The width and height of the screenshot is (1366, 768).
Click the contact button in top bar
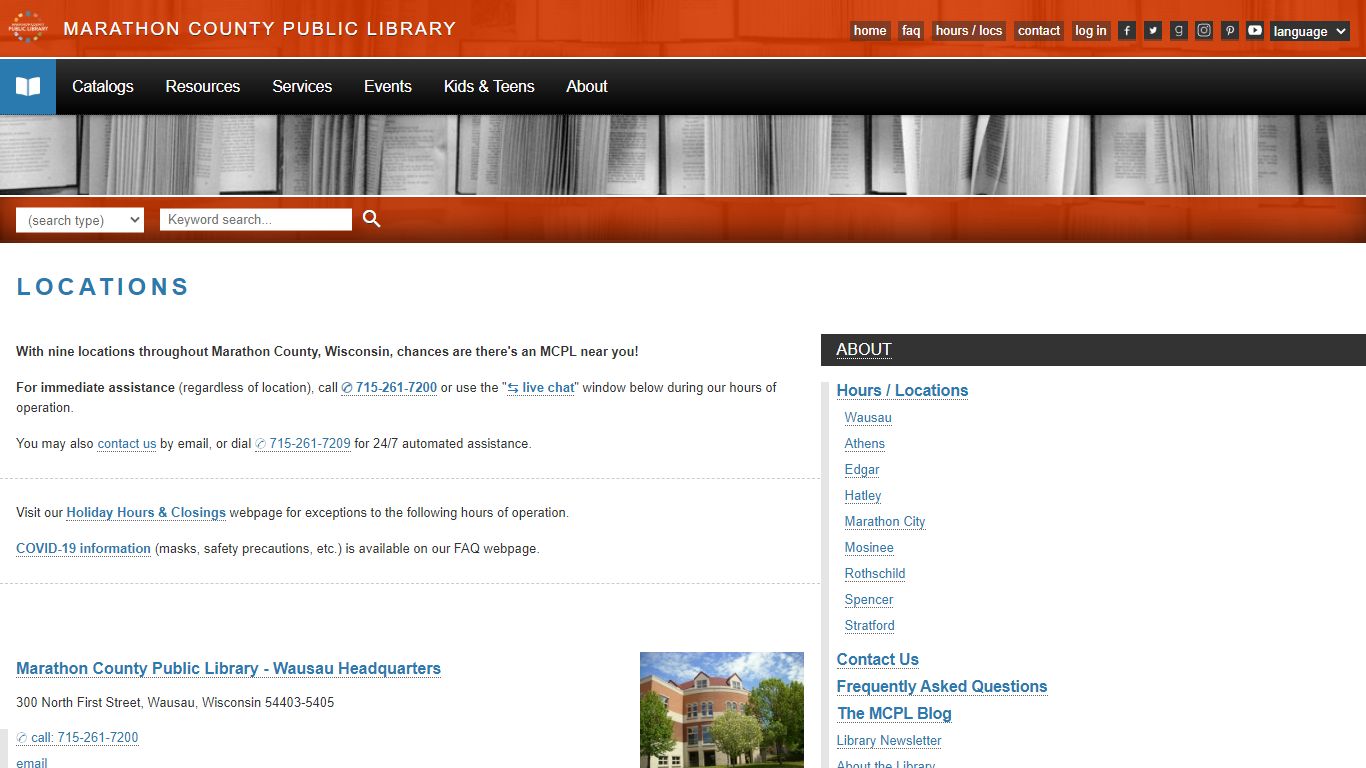[x=1039, y=31]
